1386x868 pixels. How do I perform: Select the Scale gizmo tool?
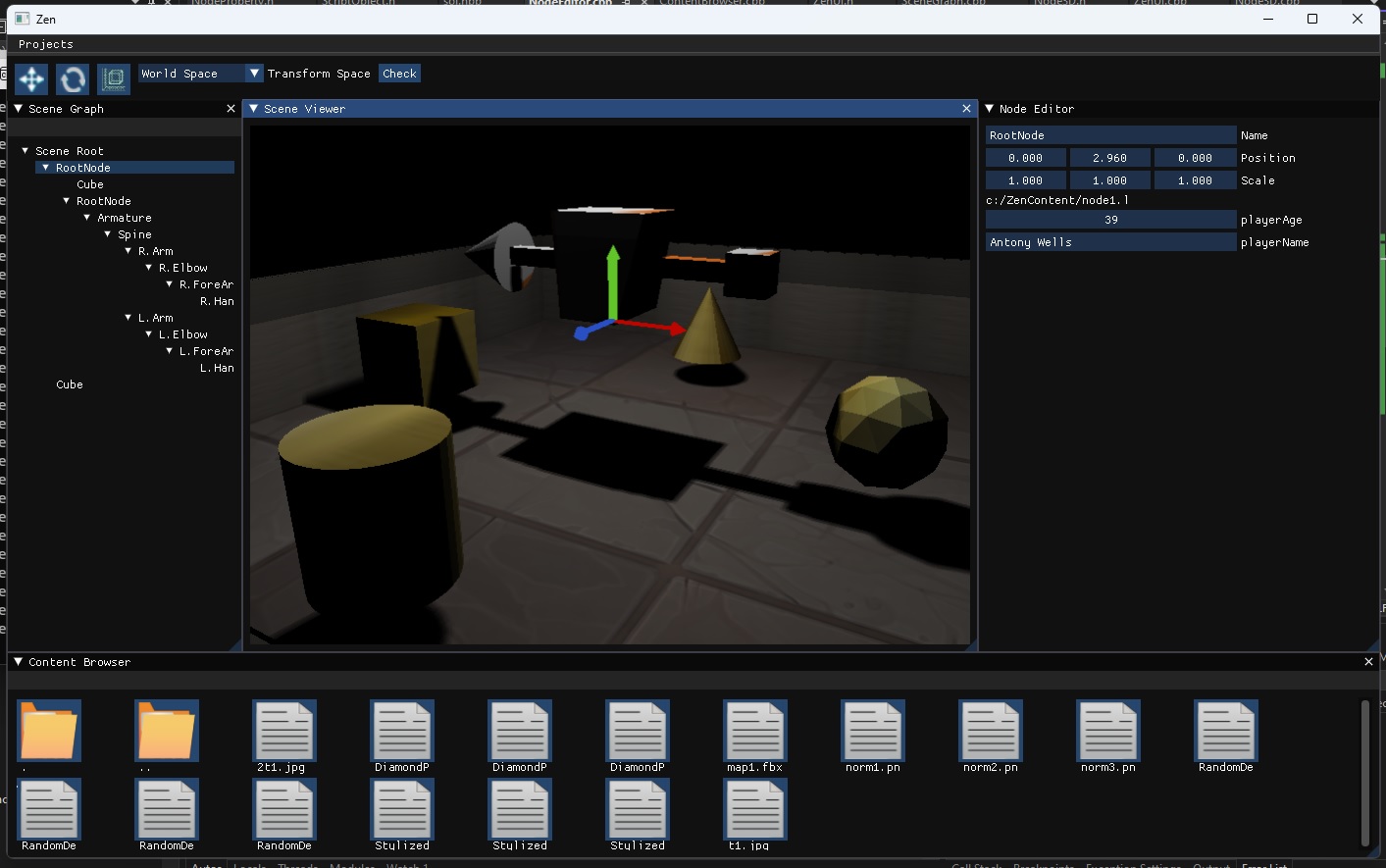click(x=114, y=78)
